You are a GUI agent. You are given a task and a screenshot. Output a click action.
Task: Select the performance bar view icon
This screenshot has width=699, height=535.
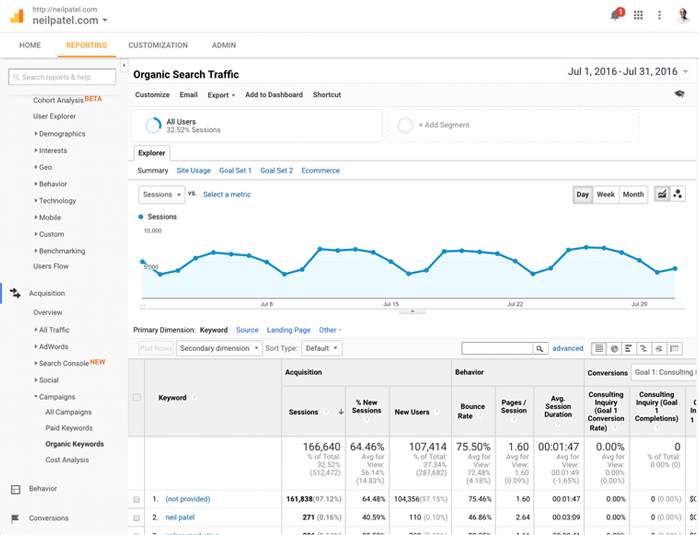point(629,349)
